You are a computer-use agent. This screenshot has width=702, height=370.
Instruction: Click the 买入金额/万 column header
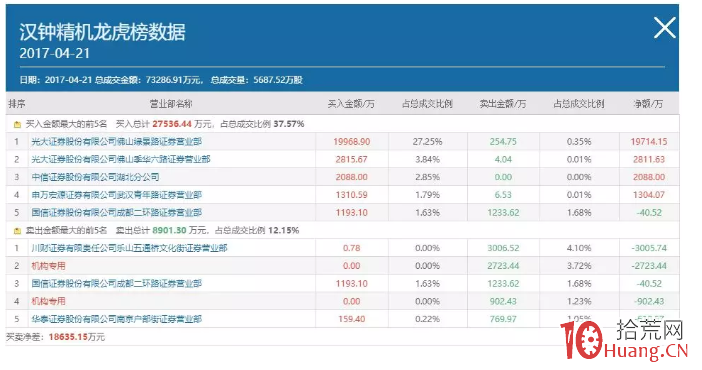pyautogui.click(x=351, y=104)
